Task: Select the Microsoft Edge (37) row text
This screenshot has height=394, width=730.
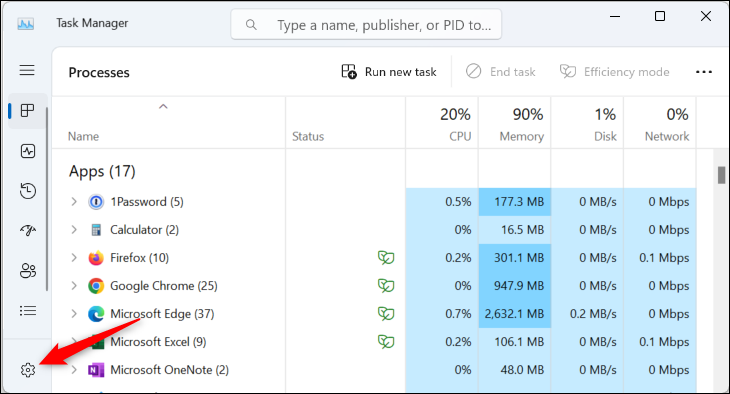Action: [x=162, y=314]
